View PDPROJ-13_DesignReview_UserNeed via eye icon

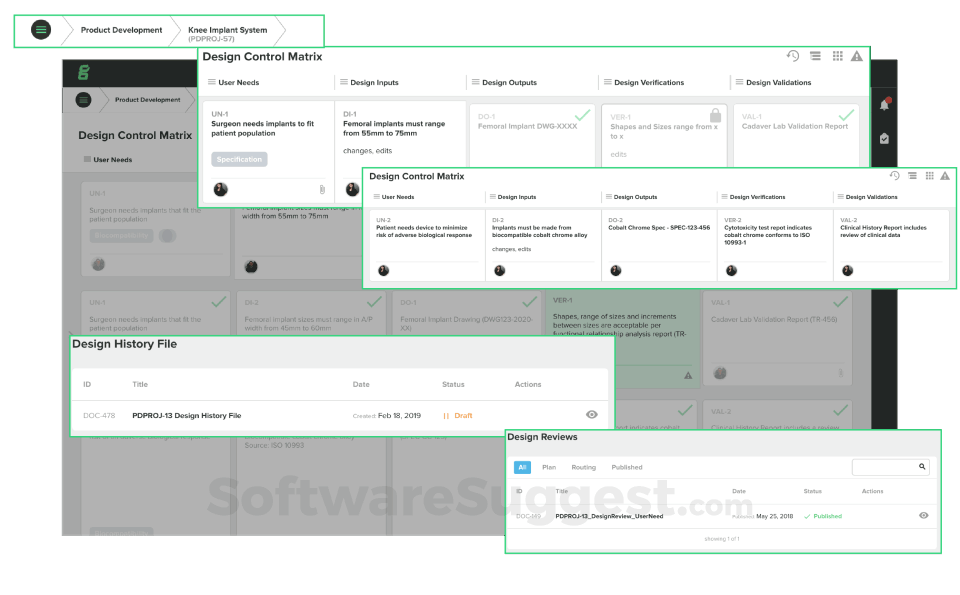click(924, 515)
